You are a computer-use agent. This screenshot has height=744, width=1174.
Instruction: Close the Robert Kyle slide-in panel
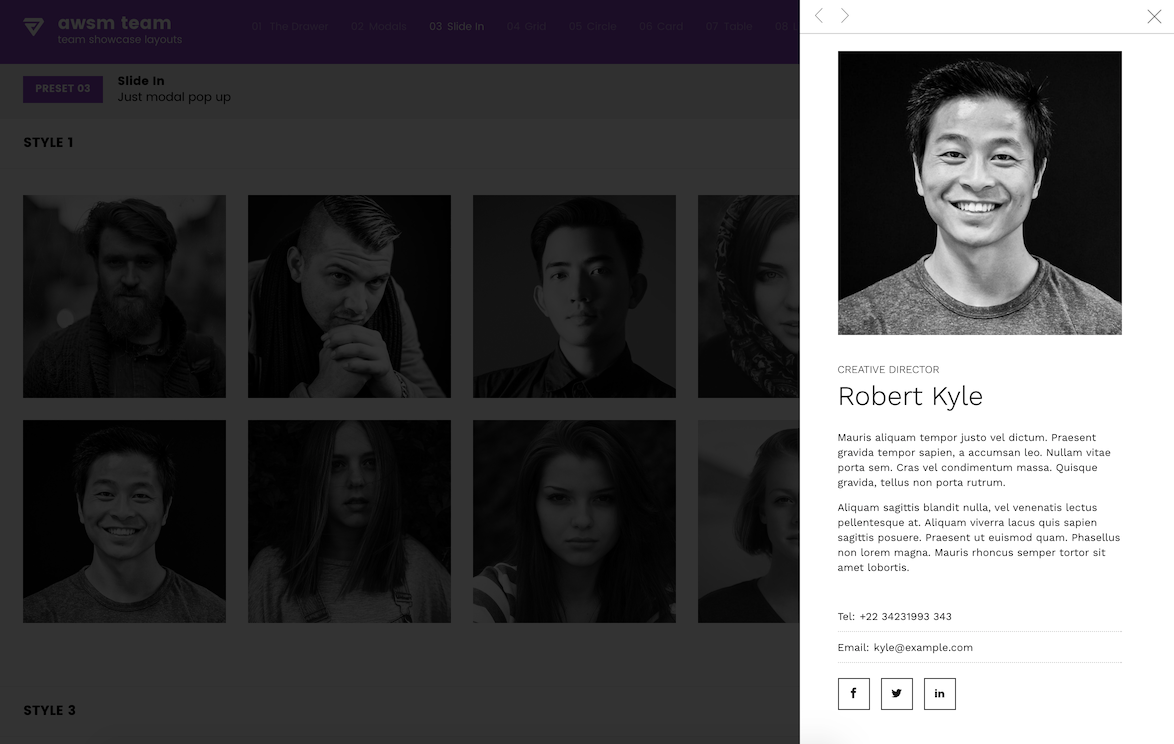(1153, 17)
